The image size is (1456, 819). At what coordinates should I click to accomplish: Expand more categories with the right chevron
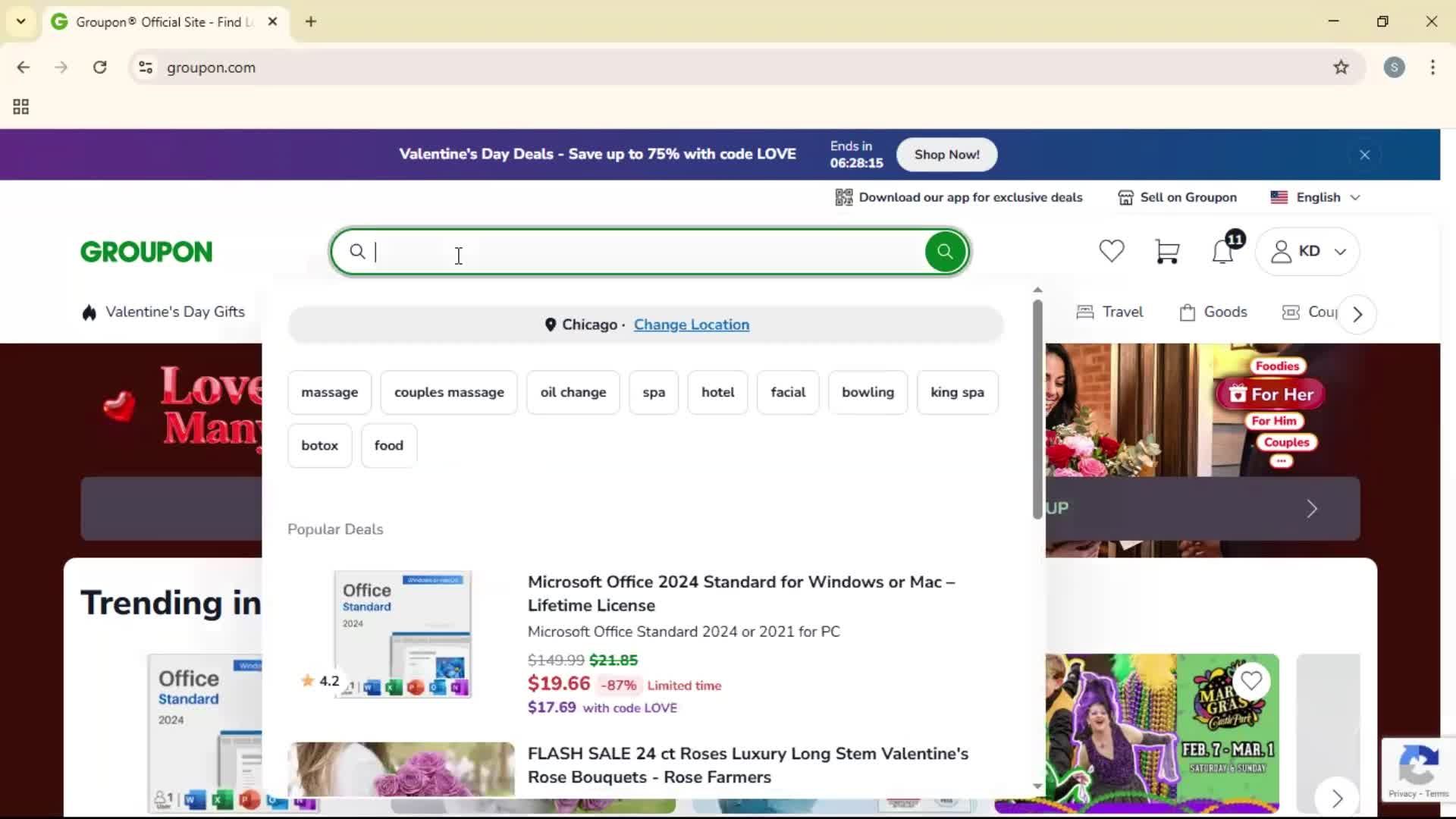click(x=1357, y=313)
